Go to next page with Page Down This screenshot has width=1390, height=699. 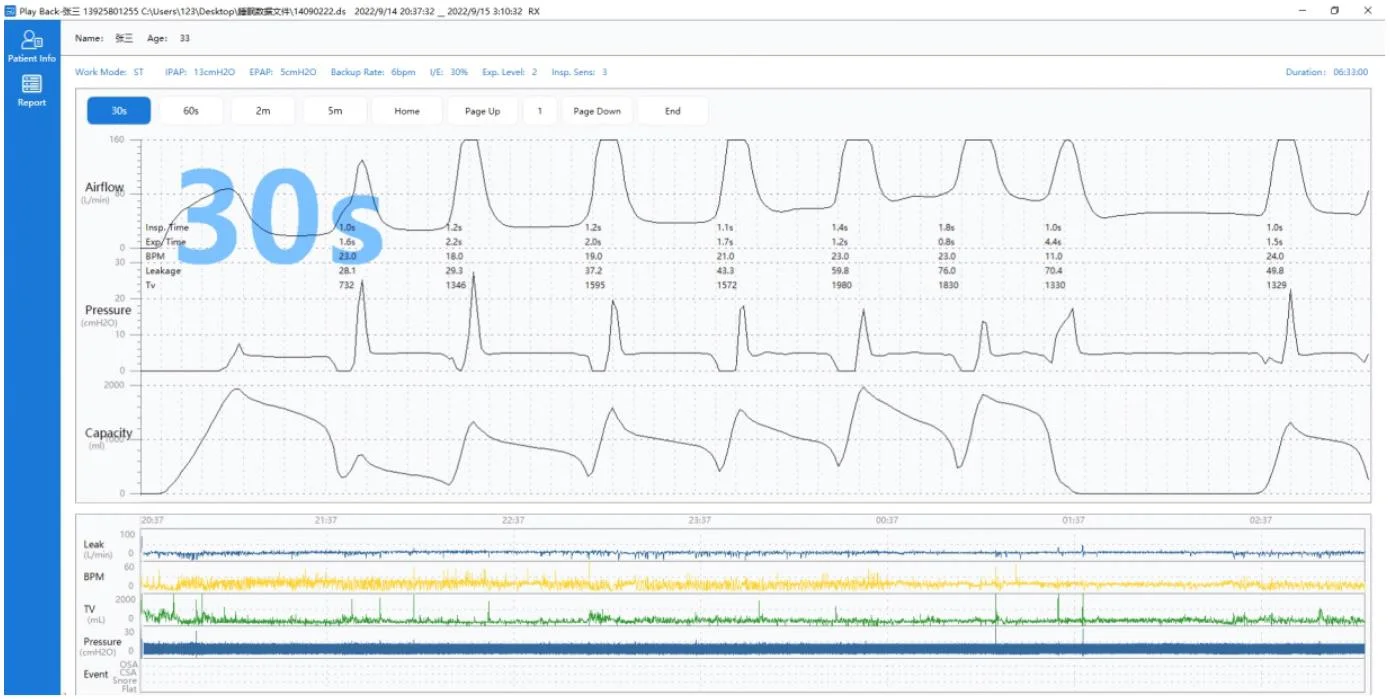pos(597,111)
